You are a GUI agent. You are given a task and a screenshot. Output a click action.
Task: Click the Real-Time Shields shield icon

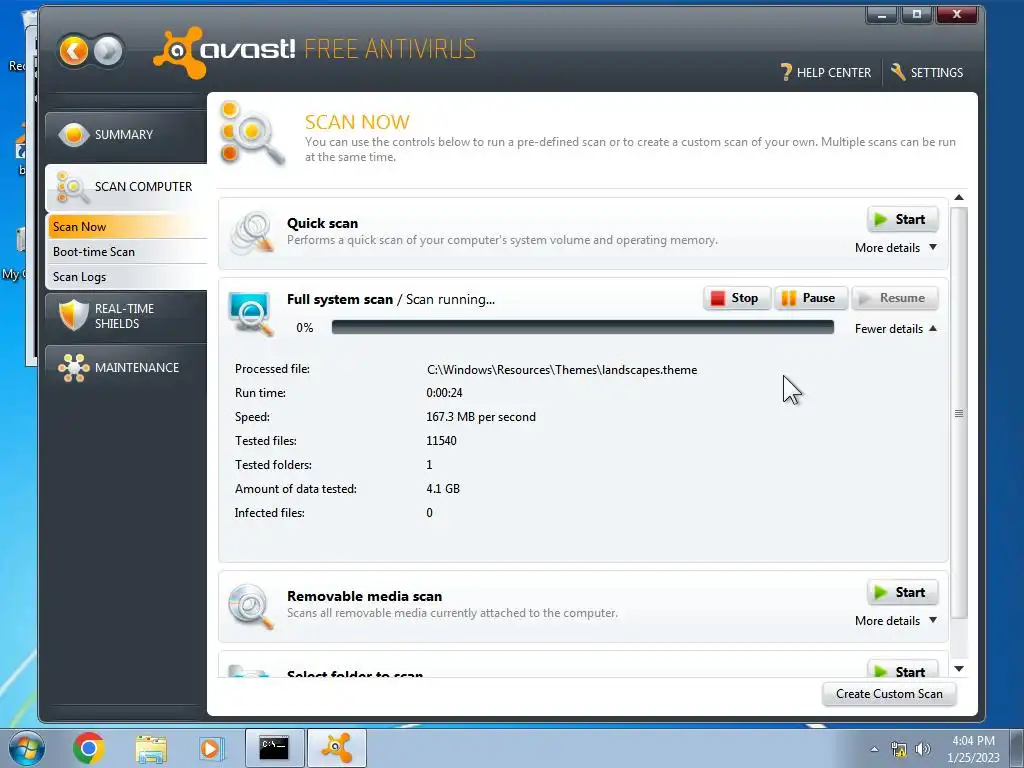tap(73, 315)
